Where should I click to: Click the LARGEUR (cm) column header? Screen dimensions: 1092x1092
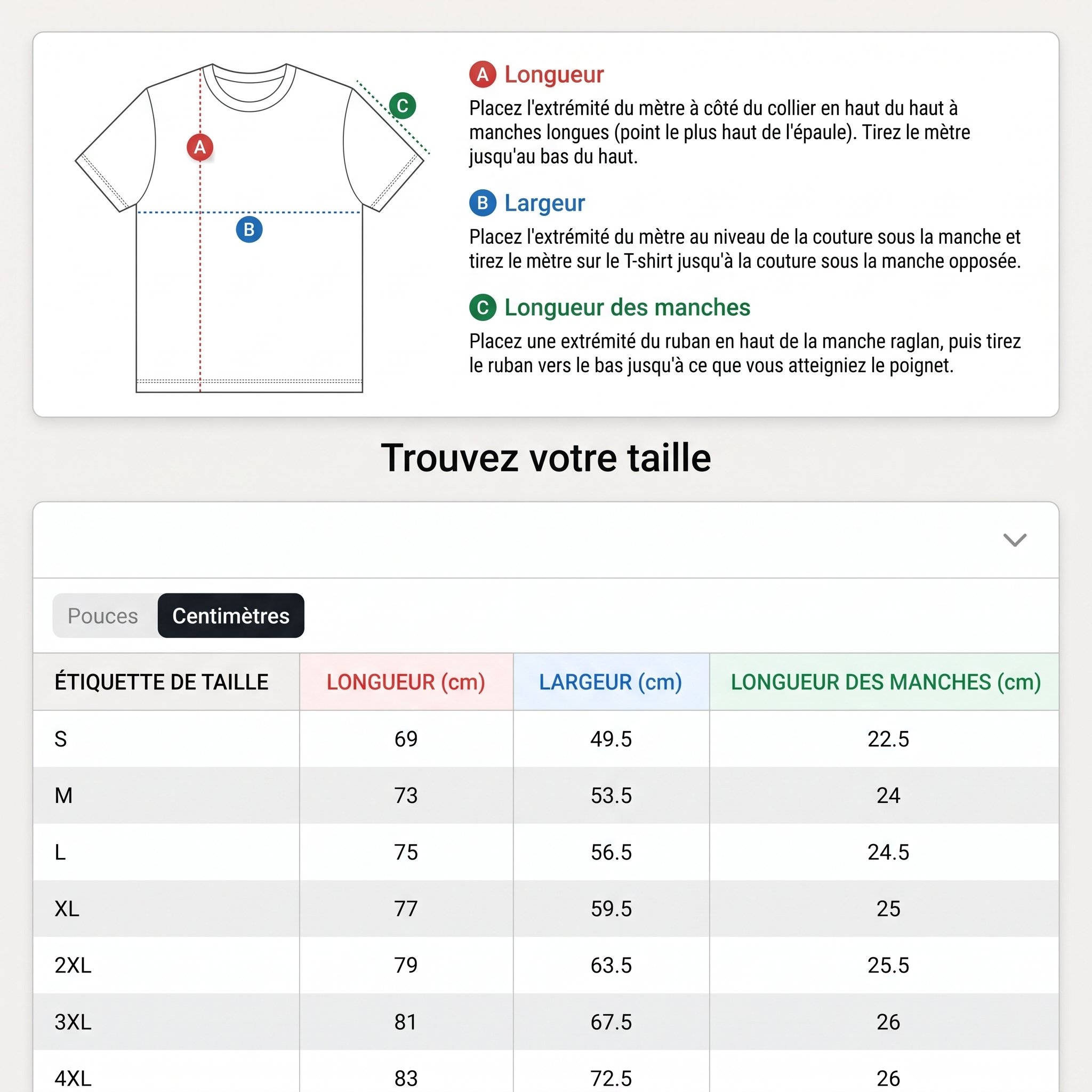[x=611, y=681]
